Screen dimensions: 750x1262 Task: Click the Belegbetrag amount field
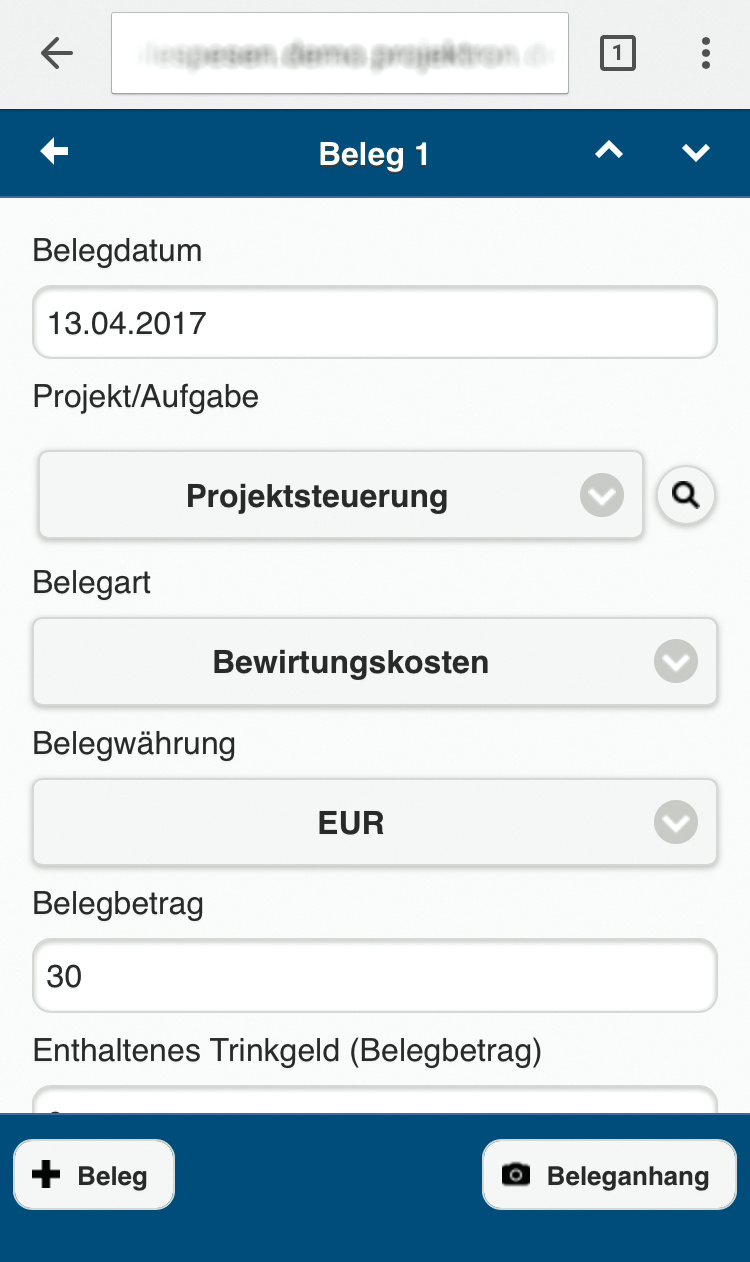tap(375, 975)
